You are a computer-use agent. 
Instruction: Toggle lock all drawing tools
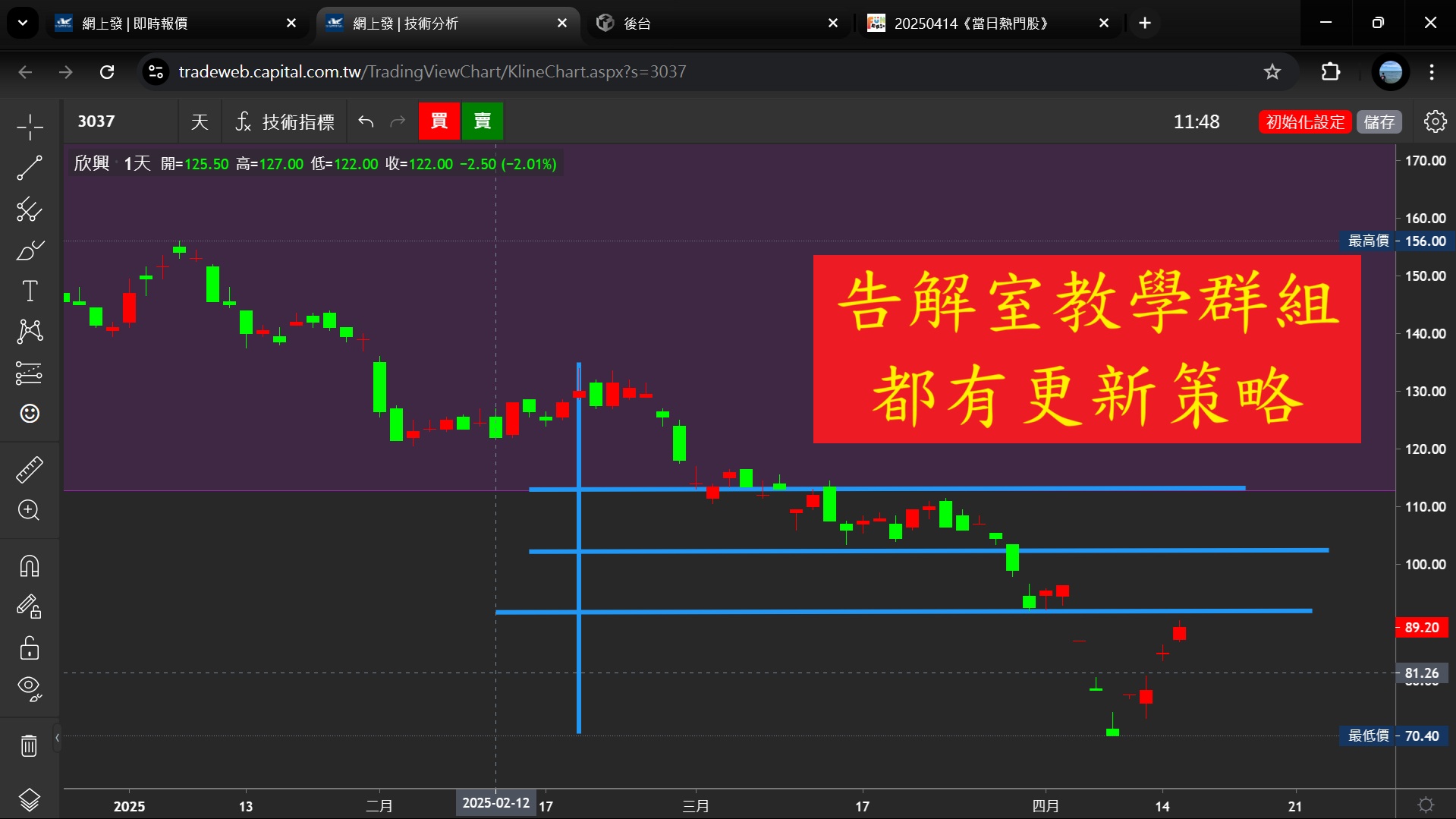pyautogui.click(x=30, y=648)
